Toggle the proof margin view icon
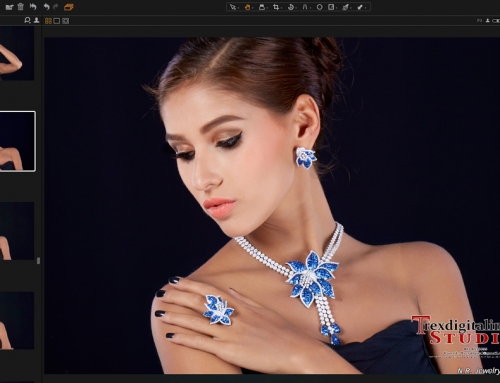The width and height of the screenshot is (500, 383). pos(66,21)
